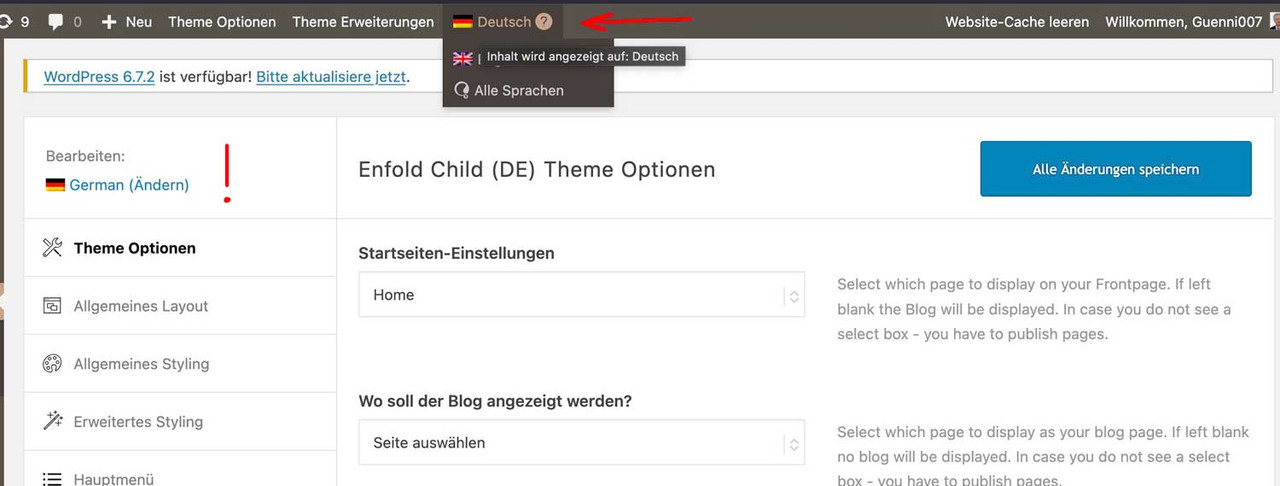Viewport: 1280px width, 486px height.
Task: Open the Theme Erweiterungen admin bar menu
Action: tap(363, 21)
